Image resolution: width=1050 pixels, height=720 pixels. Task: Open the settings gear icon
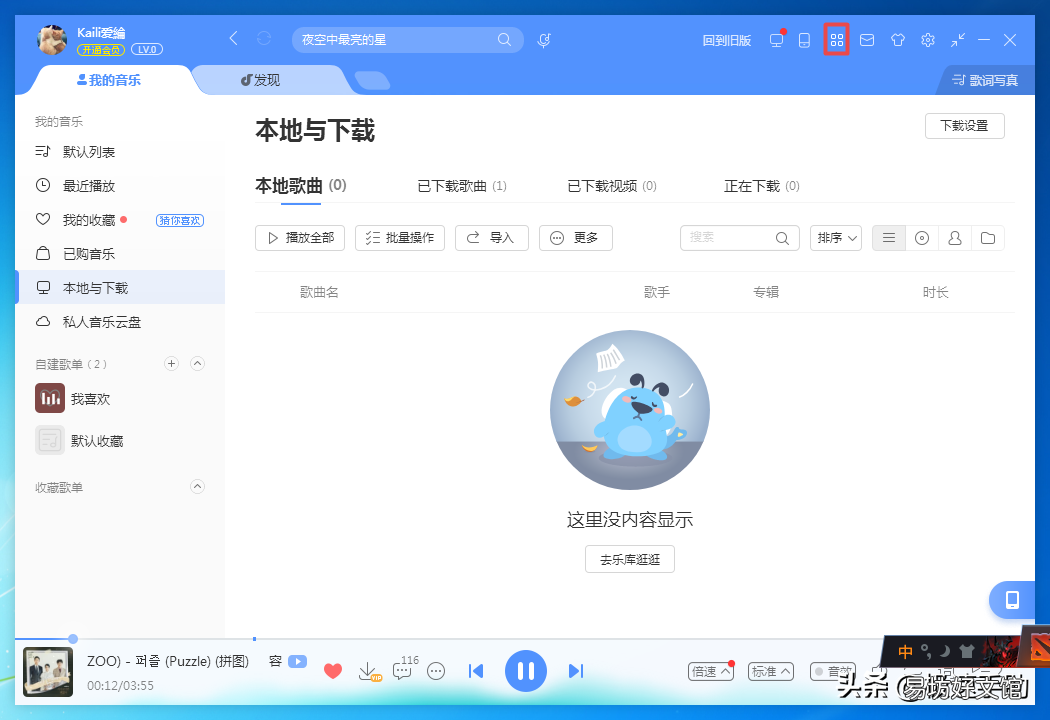(x=927, y=40)
